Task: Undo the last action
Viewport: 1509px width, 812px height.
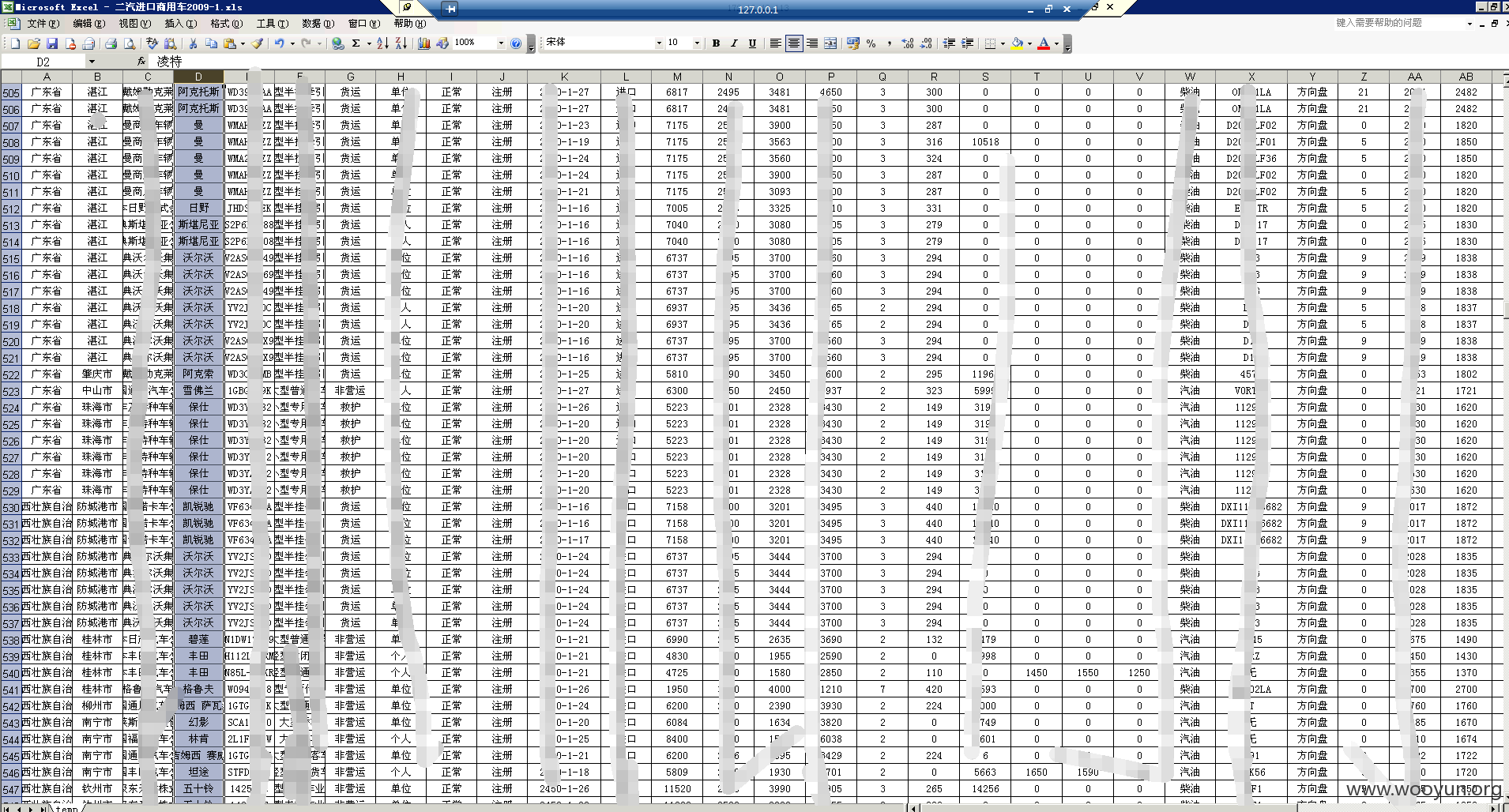Action: (x=279, y=43)
